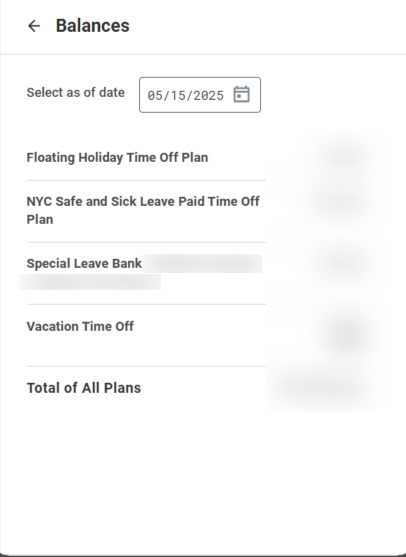The height and width of the screenshot is (557, 406).
Task: View the blurred NYC Sick Leave balance value
Action: pyautogui.click(x=339, y=201)
